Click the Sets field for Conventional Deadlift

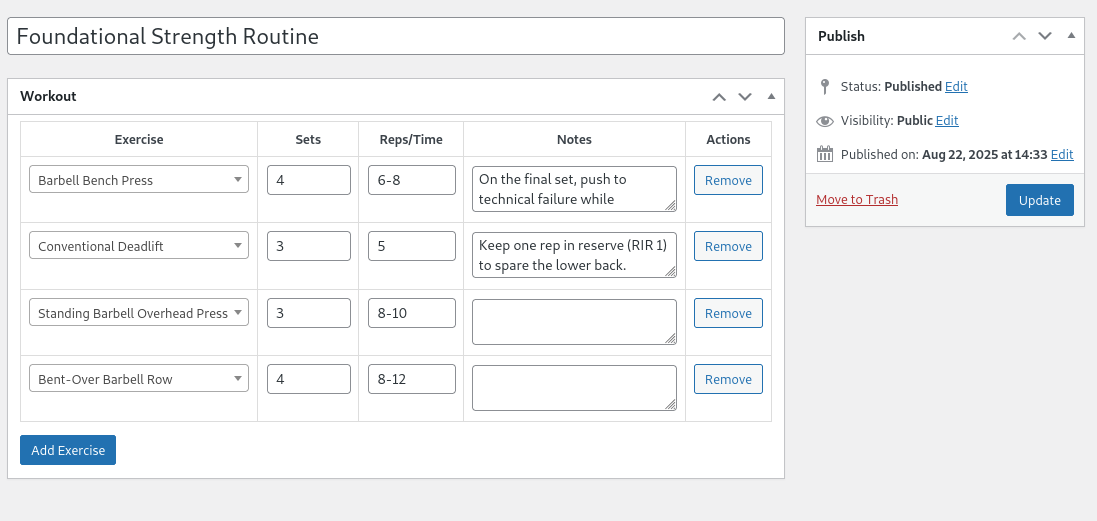coord(308,246)
